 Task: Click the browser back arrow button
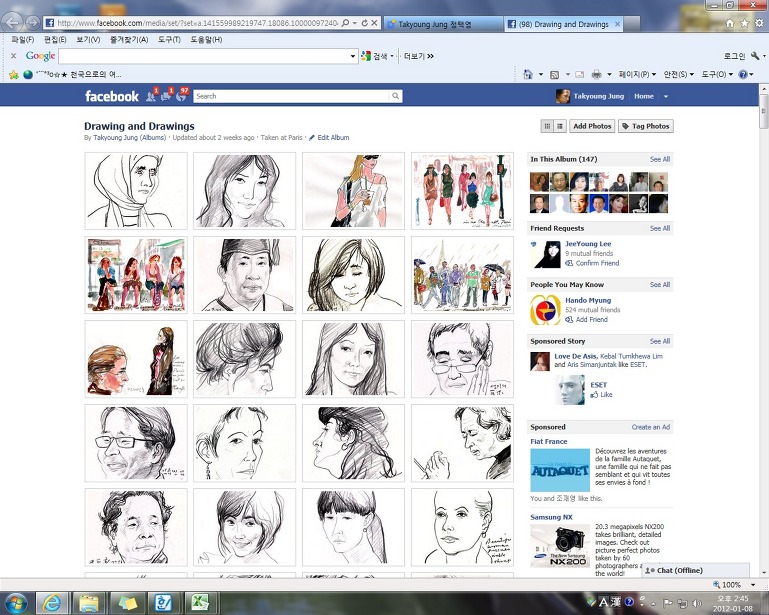[12, 22]
